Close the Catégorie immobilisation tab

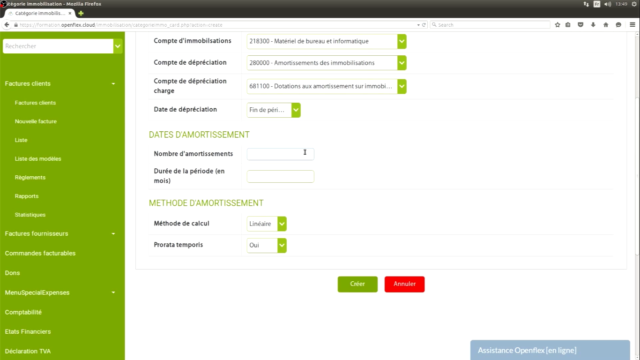click(x=70, y=13)
